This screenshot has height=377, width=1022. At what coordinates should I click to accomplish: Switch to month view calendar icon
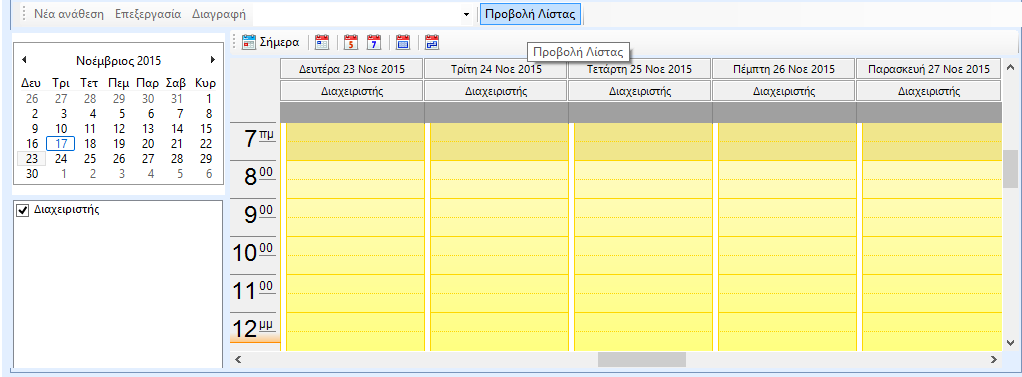(403, 42)
